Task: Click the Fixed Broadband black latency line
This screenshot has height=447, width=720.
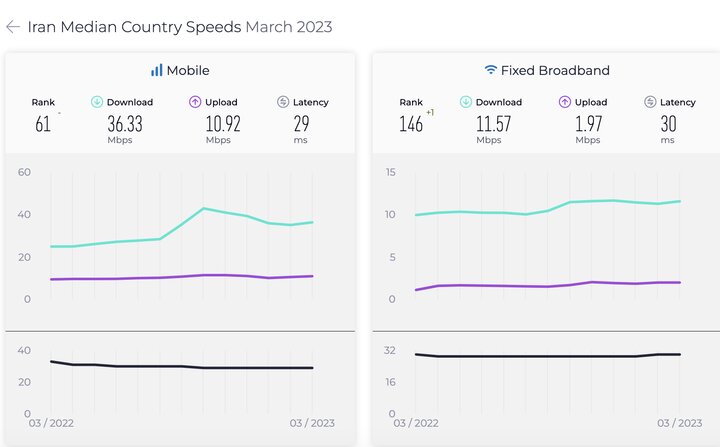Action: 540,356
